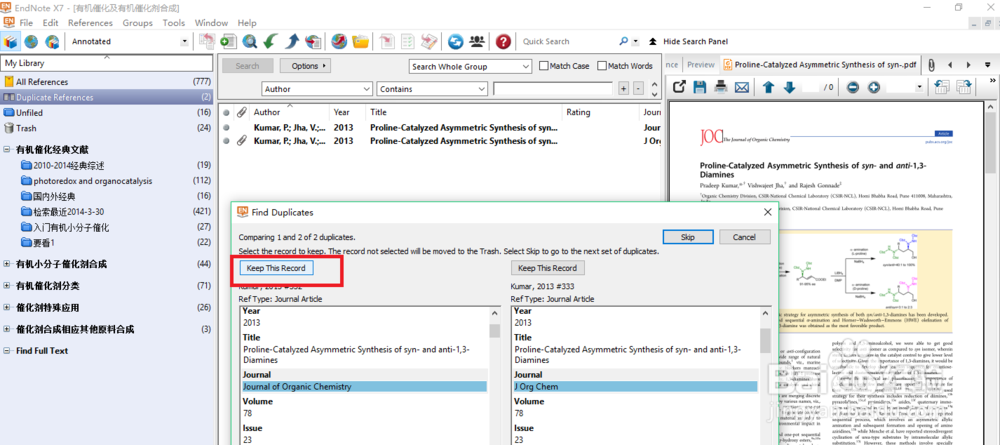Go to next PDF page down arrow
The height and width of the screenshot is (445, 1000).
[789, 86]
